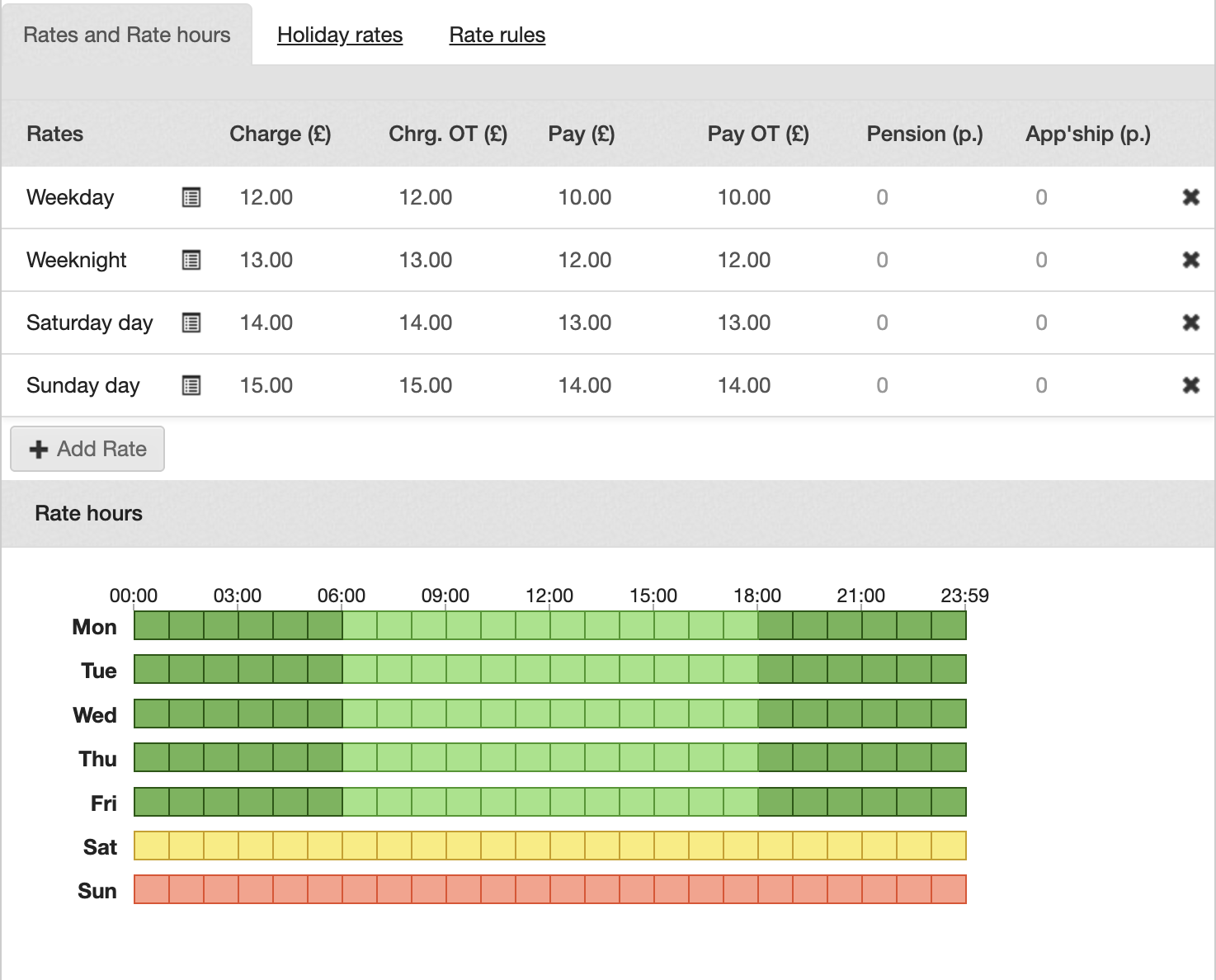Delete the Weeknight rate row

(x=1190, y=260)
